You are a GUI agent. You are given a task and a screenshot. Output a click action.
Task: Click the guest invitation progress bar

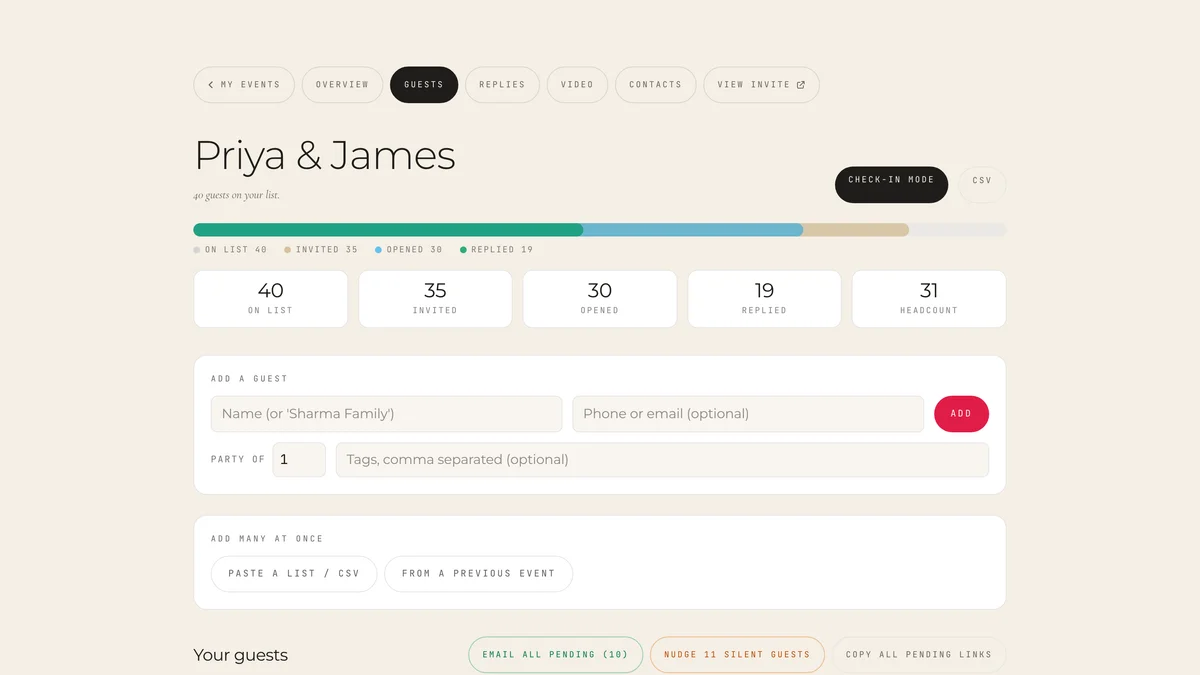[600, 230]
